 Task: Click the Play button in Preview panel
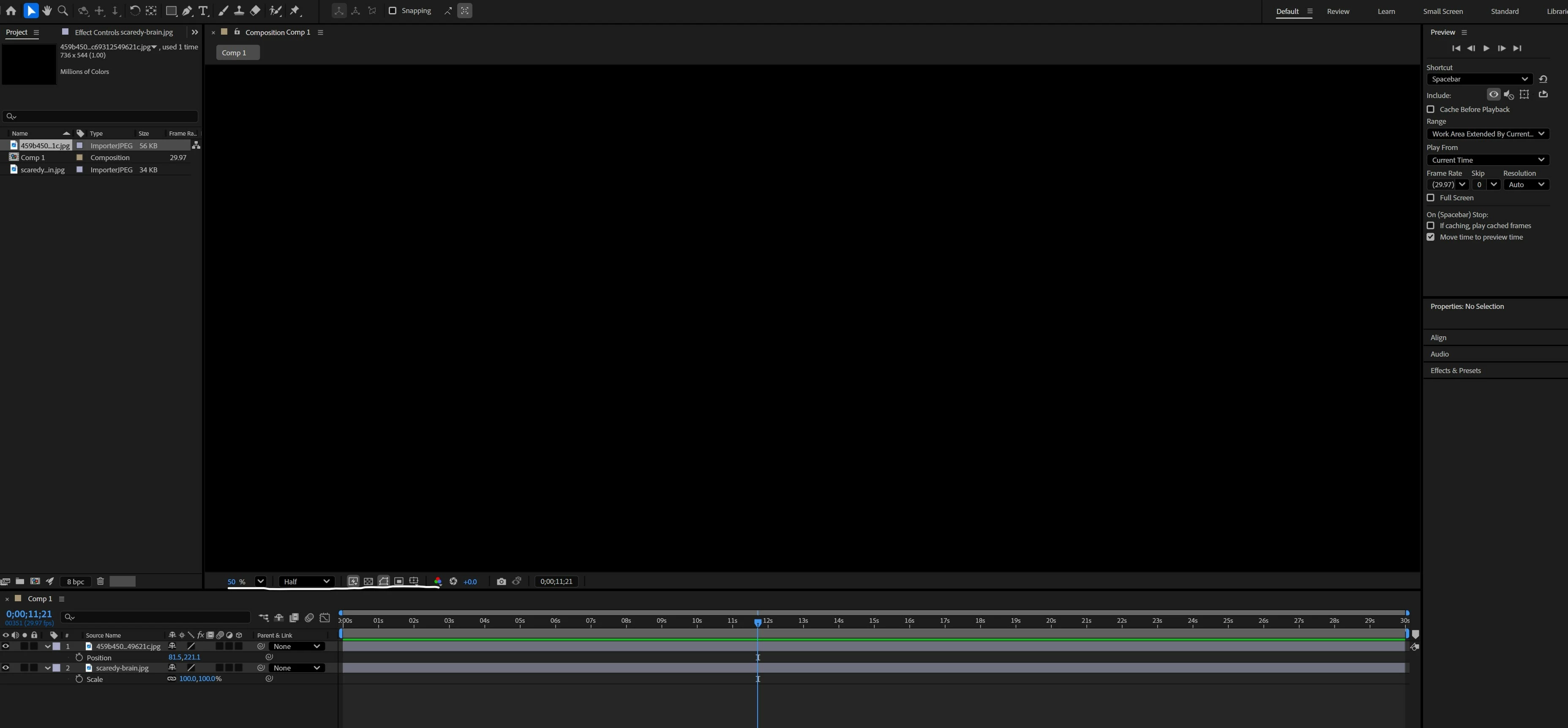click(1486, 48)
